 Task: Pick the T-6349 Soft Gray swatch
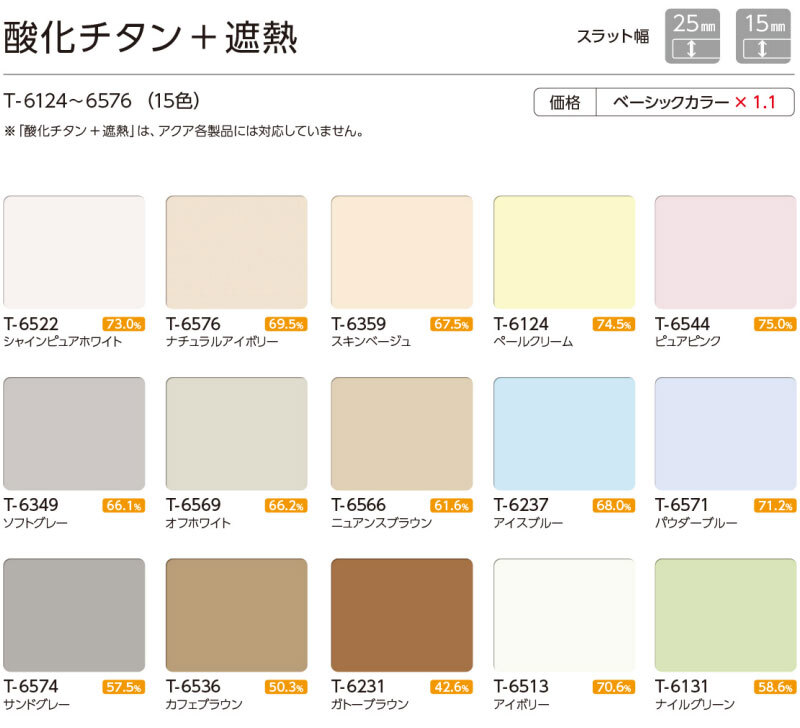74,433
